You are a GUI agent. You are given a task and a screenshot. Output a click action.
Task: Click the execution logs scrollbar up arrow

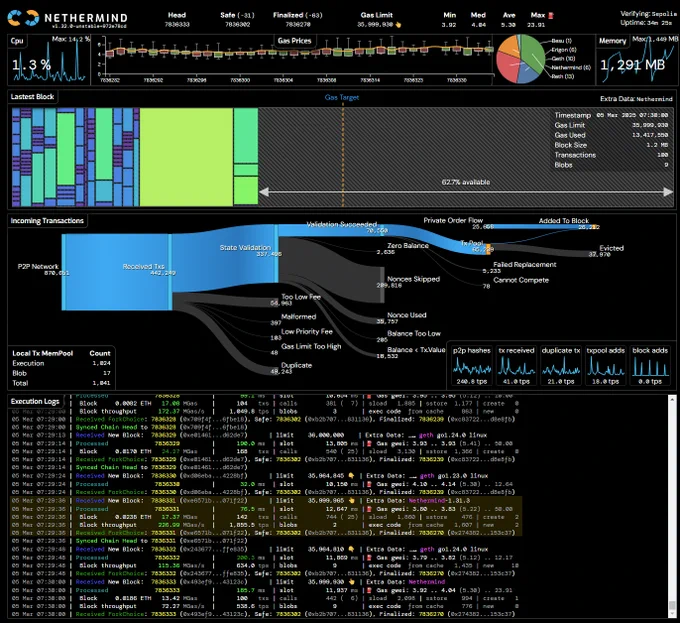[x=672, y=399]
